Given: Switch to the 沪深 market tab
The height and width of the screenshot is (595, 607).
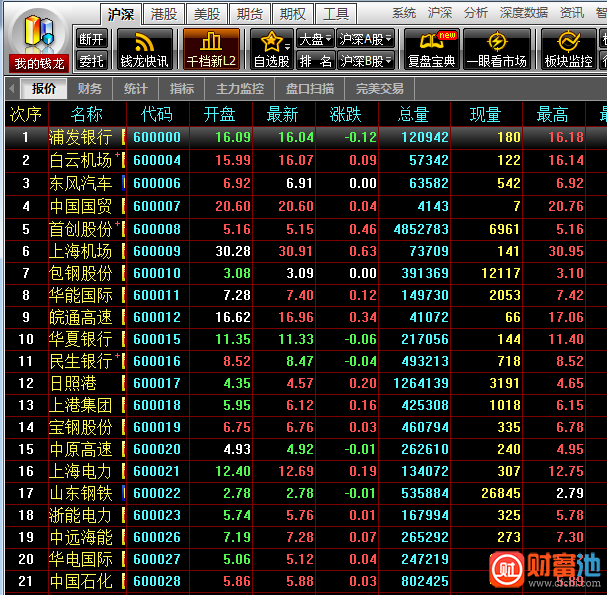Looking at the screenshot, I should tap(121, 14).
